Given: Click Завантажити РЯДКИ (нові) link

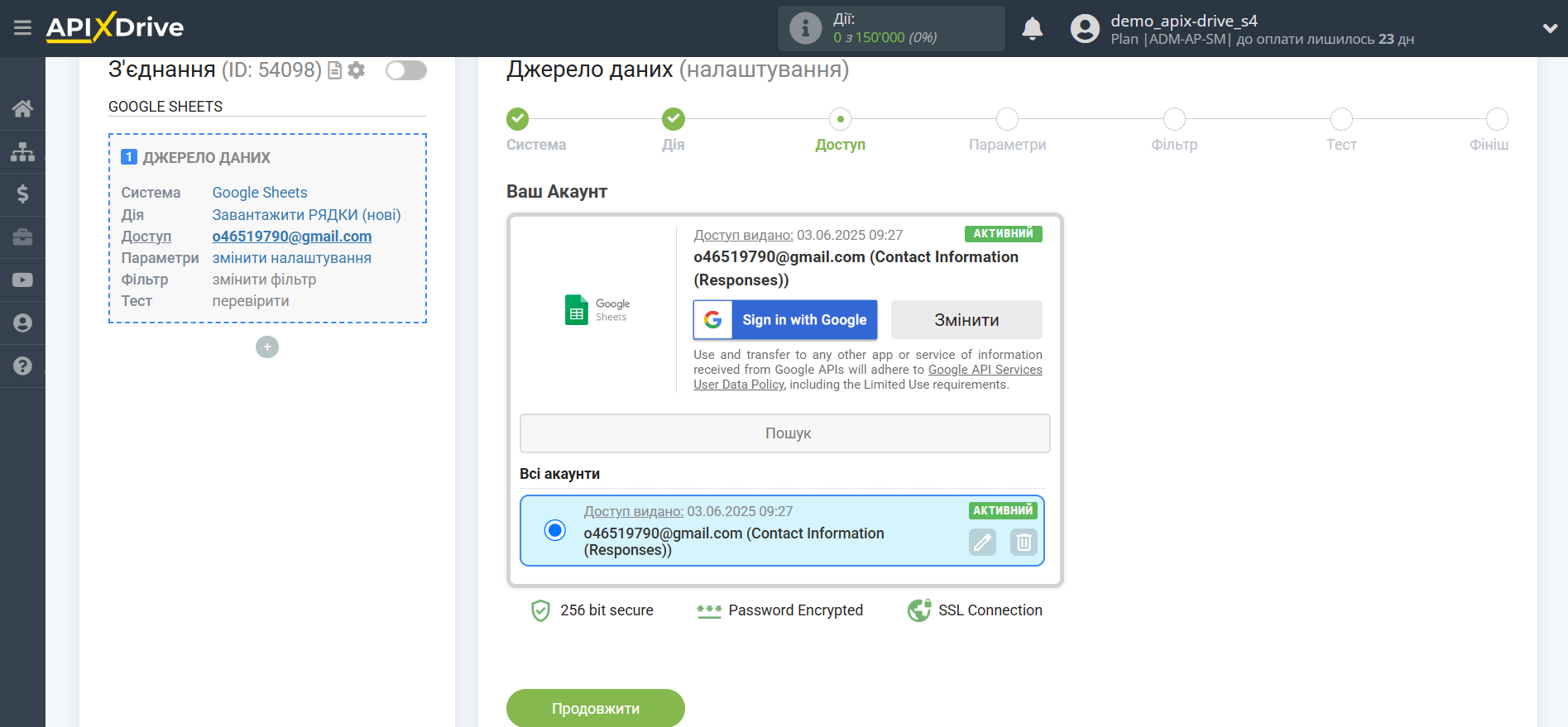Looking at the screenshot, I should [306, 215].
